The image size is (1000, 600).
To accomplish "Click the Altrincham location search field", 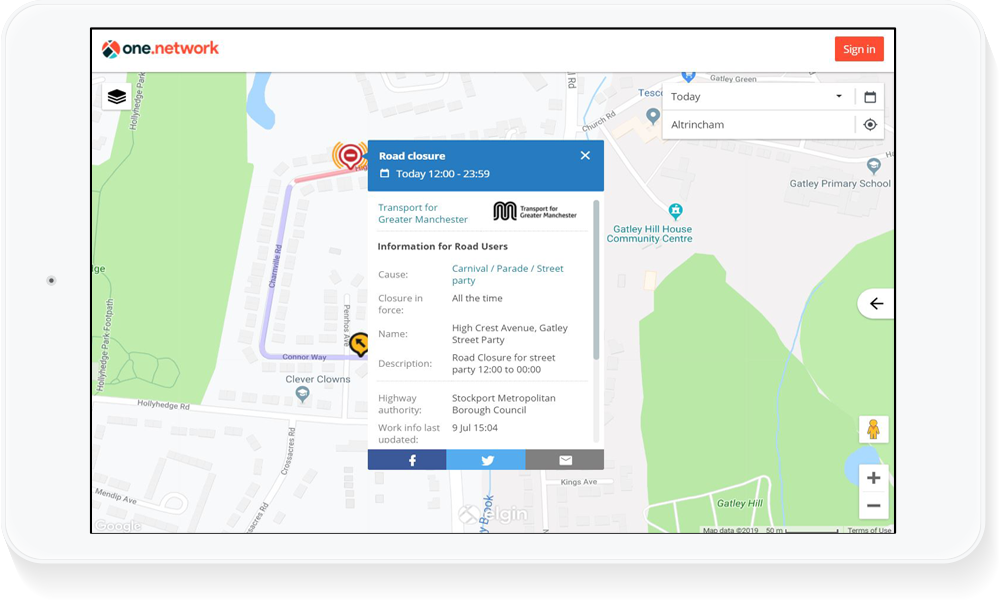I will tap(760, 125).
